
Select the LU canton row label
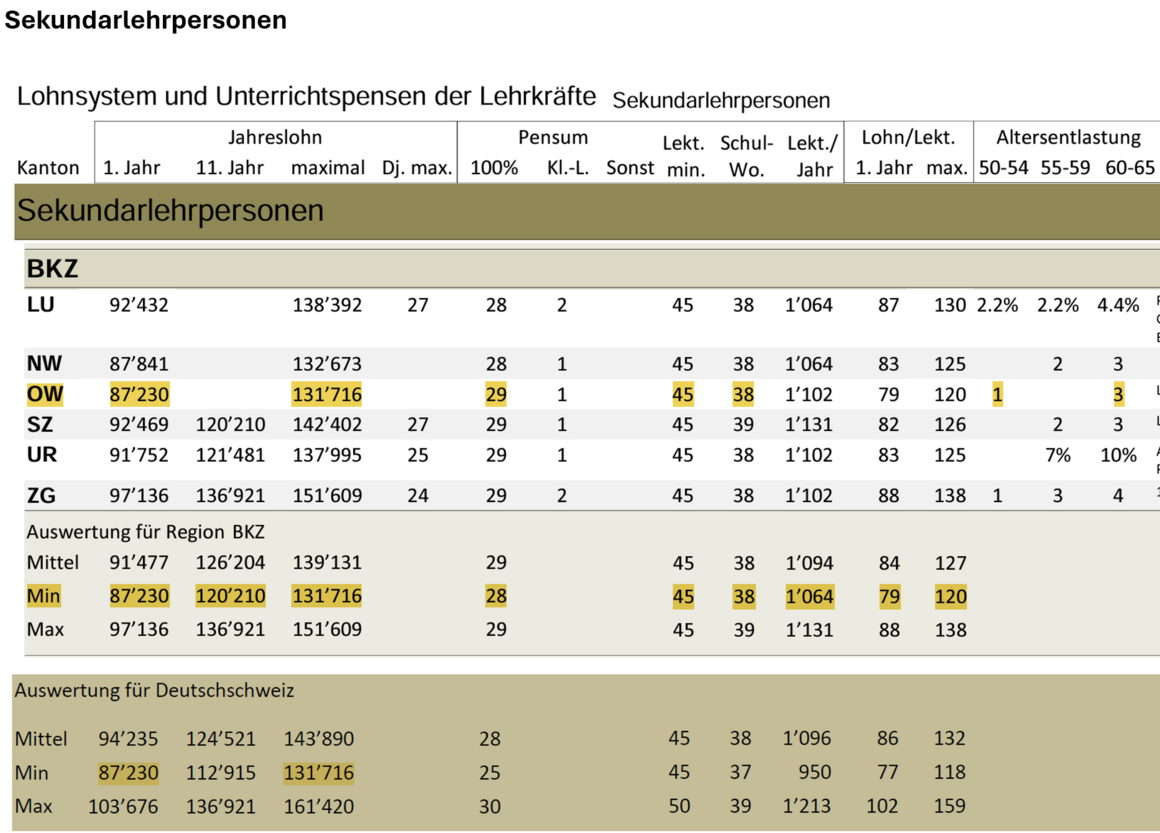pos(41,305)
